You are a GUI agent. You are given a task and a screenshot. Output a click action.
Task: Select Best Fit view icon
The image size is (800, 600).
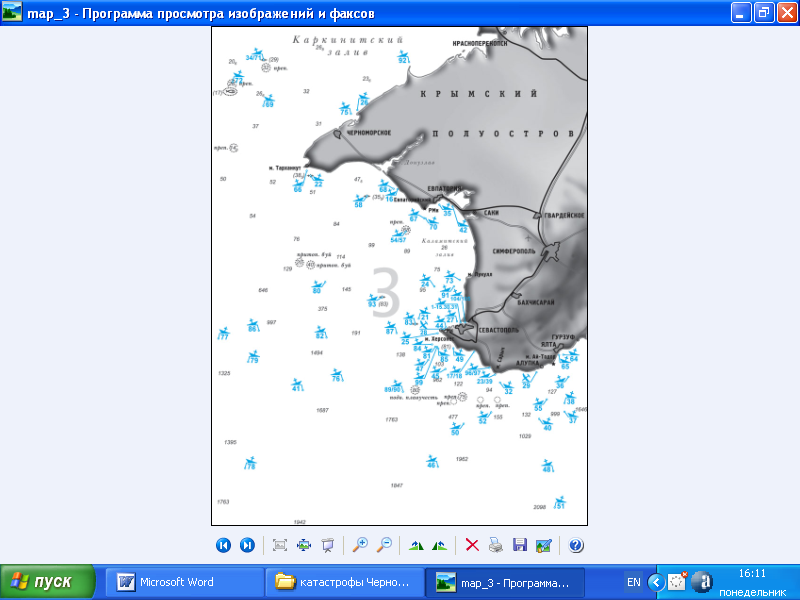(x=280, y=545)
